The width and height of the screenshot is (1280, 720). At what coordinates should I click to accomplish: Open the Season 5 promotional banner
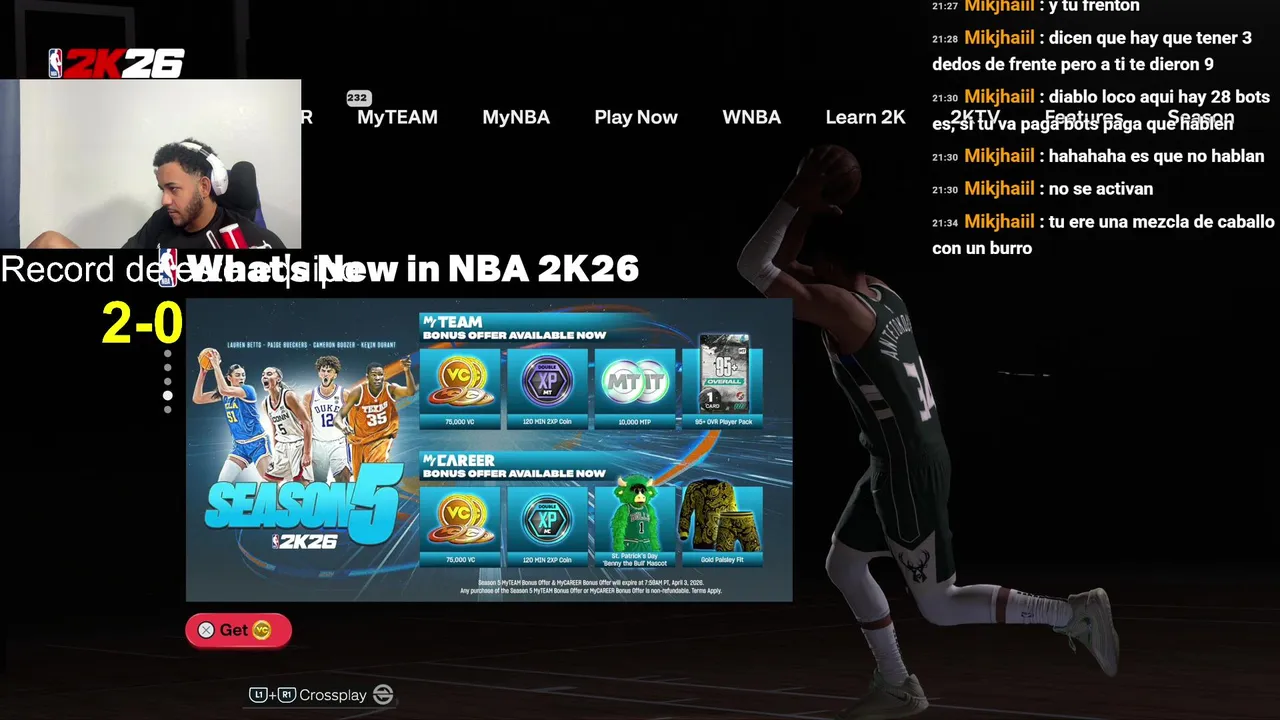[489, 450]
